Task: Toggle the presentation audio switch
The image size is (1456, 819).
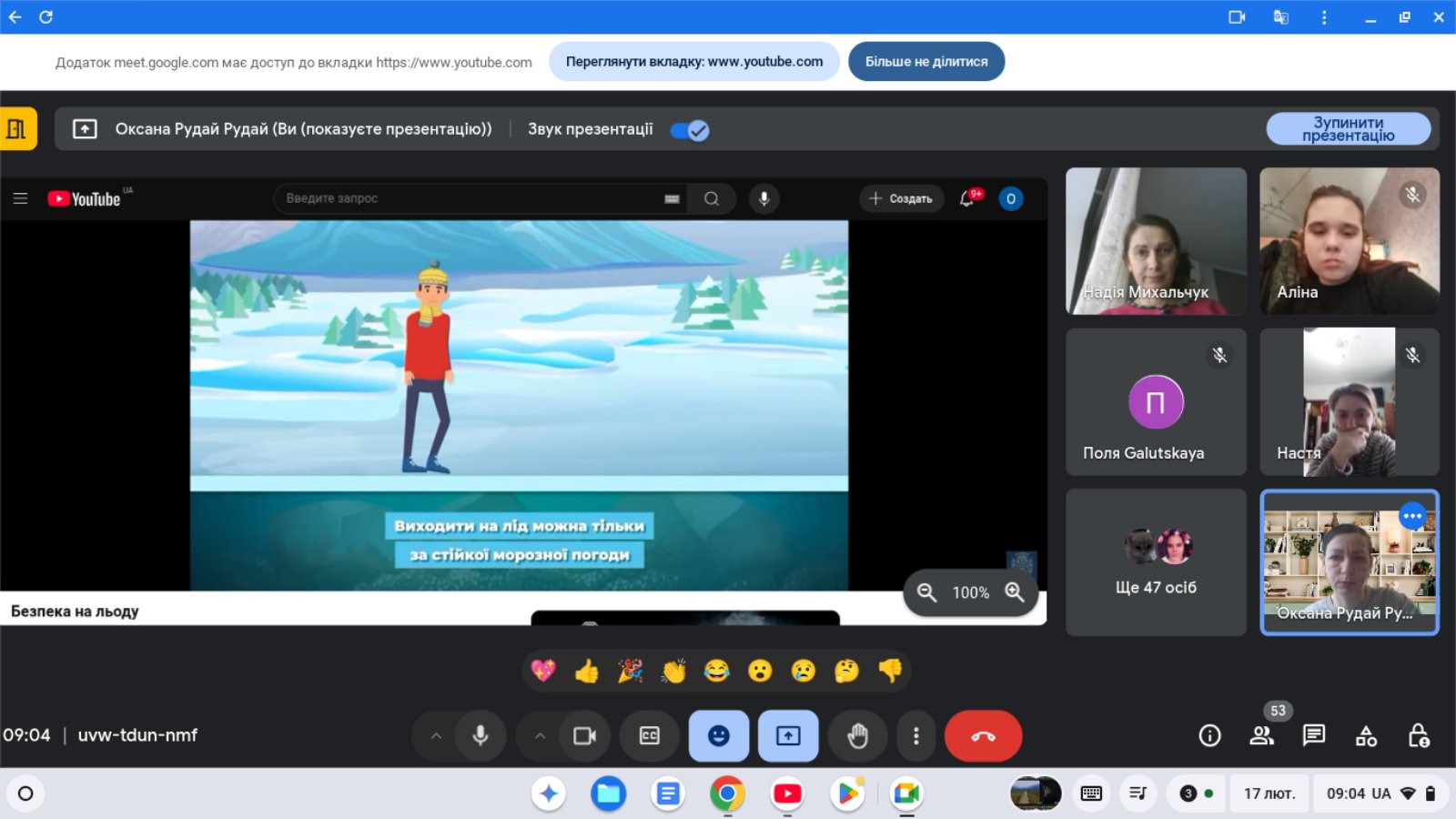Action: [x=690, y=130]
